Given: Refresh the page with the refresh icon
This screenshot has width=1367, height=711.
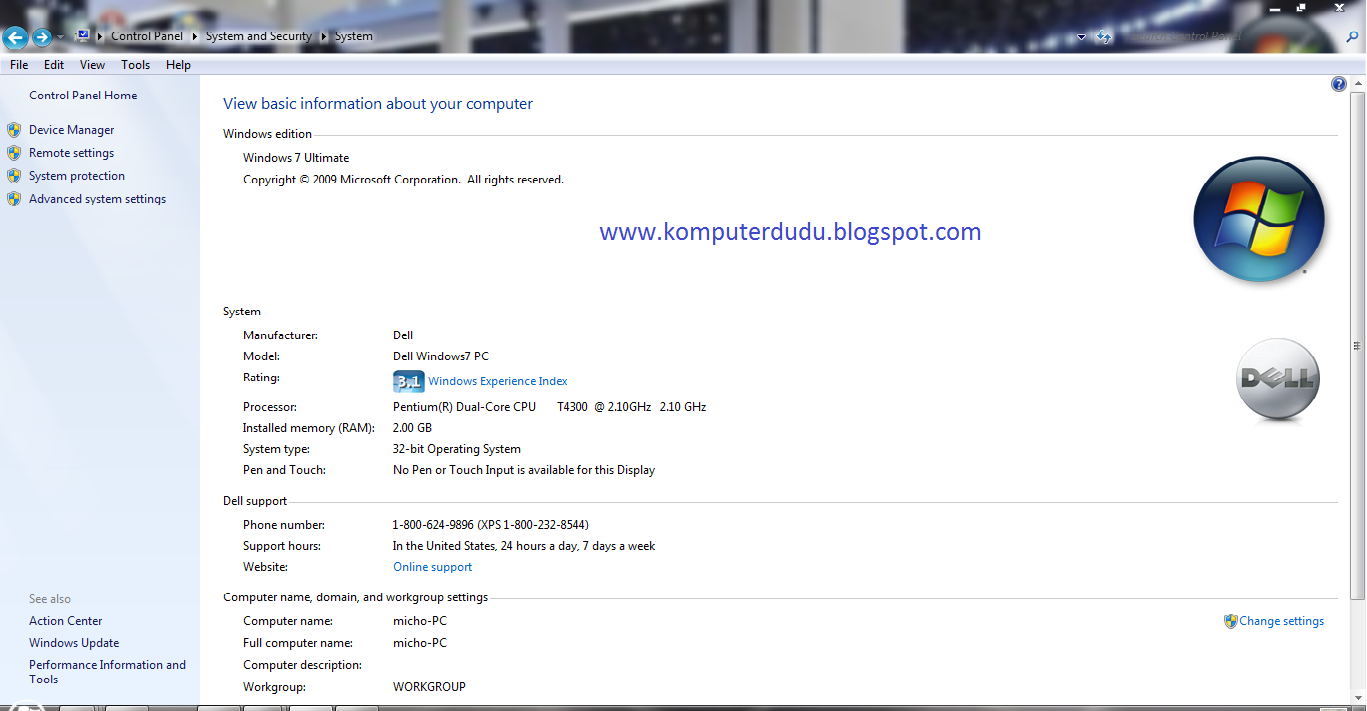Looking at the screenshot, I should (1104, 37).
